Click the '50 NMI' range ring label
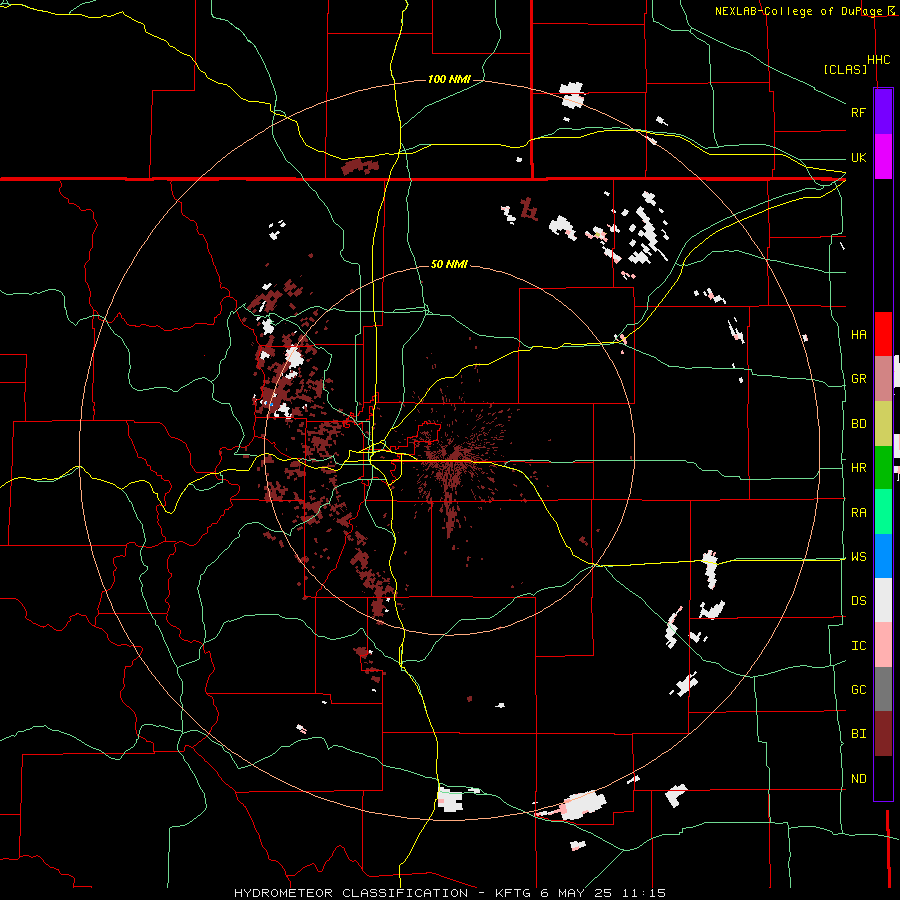This screenshot has height=900, width=900. [449, 265]
